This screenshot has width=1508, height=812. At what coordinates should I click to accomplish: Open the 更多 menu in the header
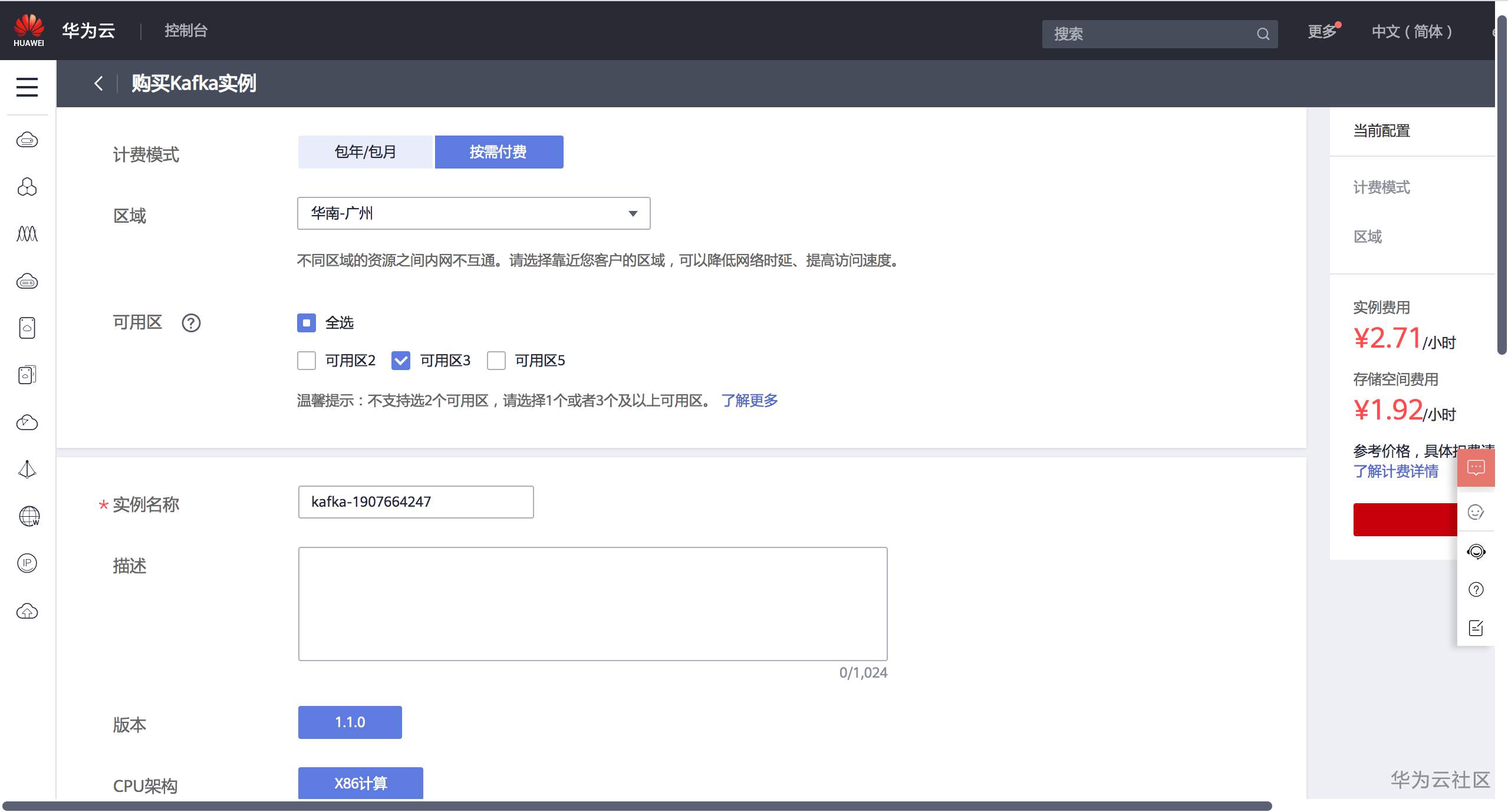(1322, 32)
